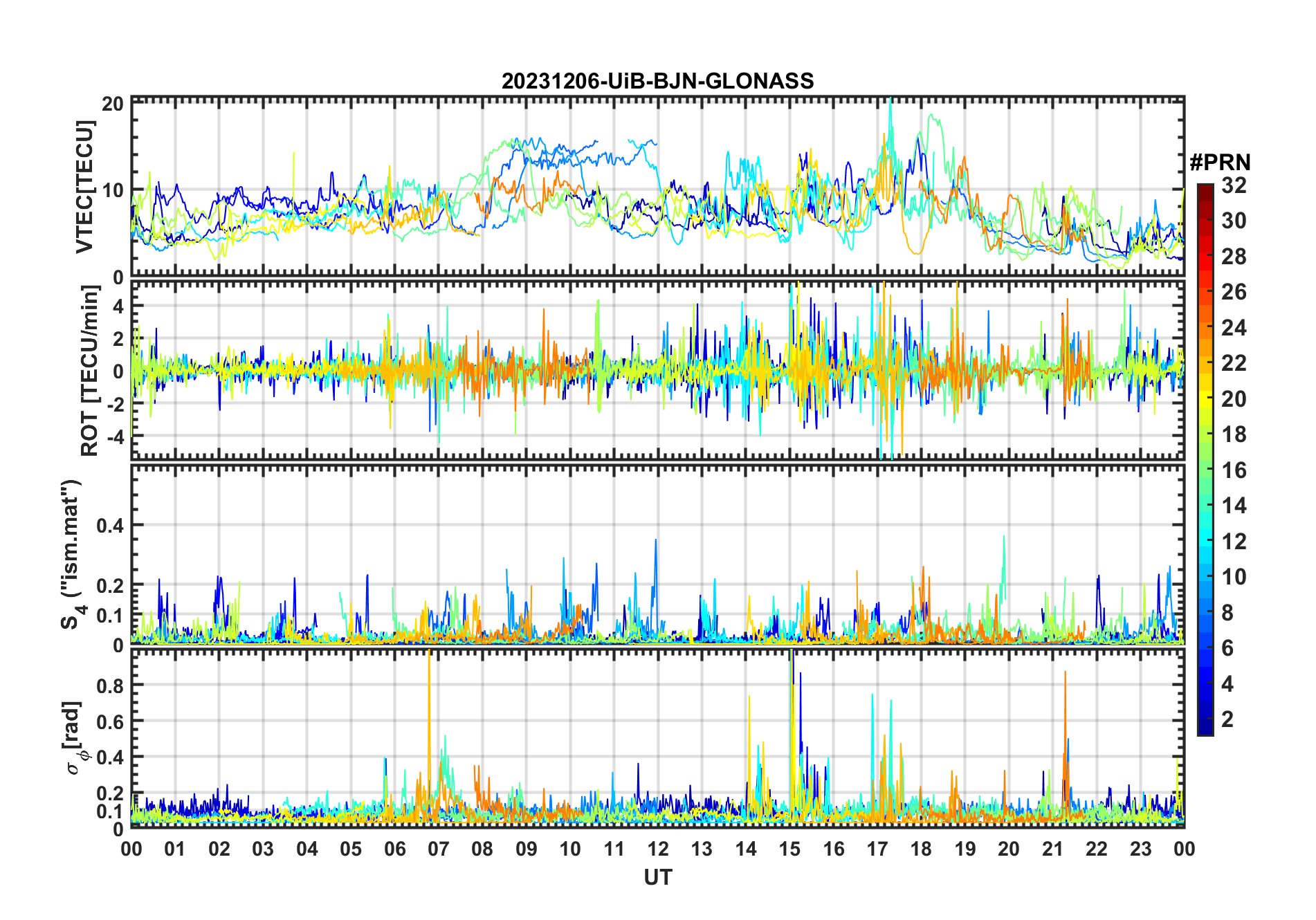Click the 06 hour tick label
The image size is (1316, 920).
coord(394,849)
